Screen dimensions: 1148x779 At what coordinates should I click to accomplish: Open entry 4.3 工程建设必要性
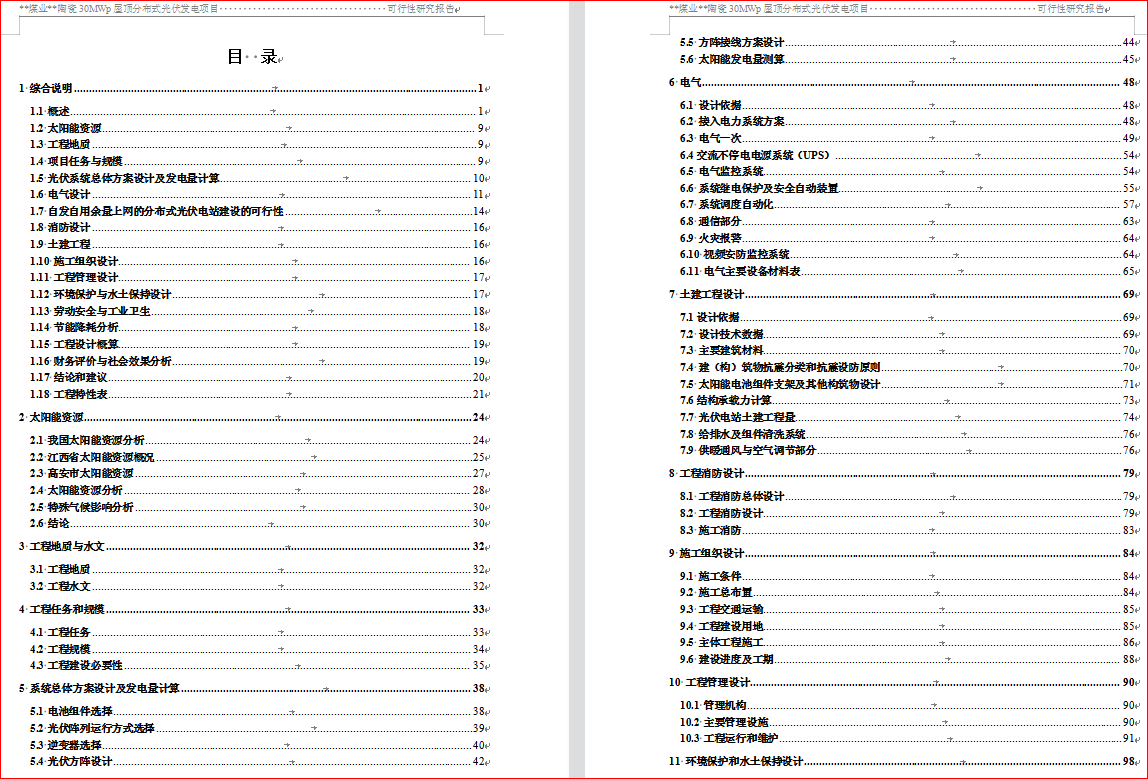tap(85, 665)
